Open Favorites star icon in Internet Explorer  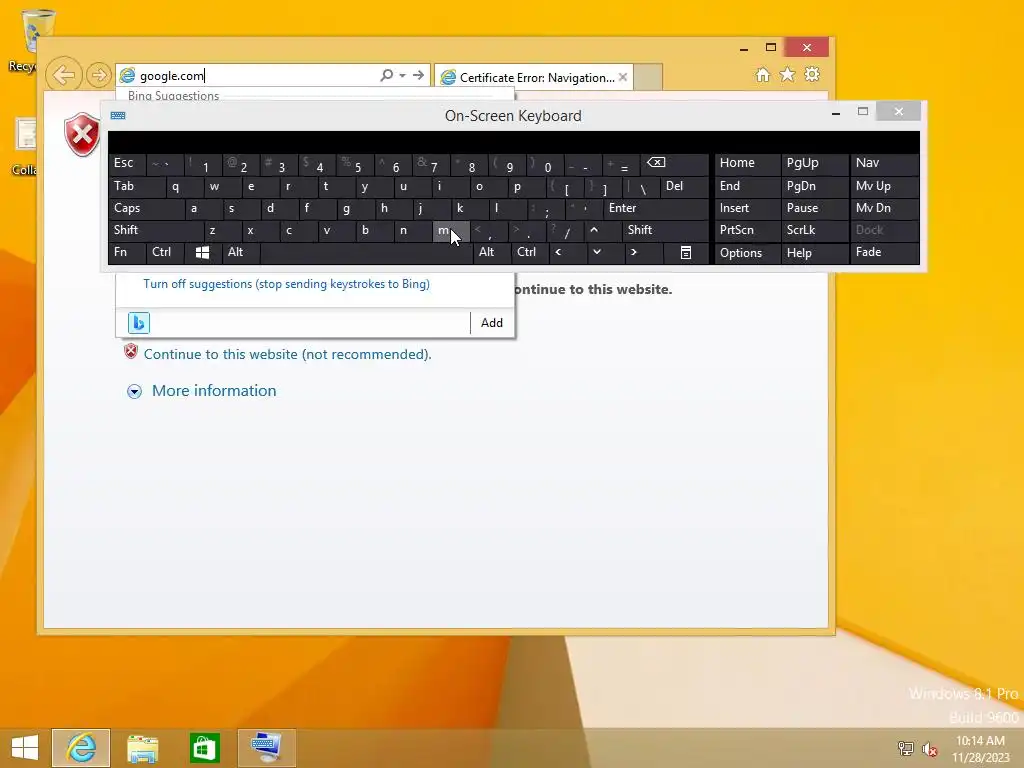click(788, 74)
